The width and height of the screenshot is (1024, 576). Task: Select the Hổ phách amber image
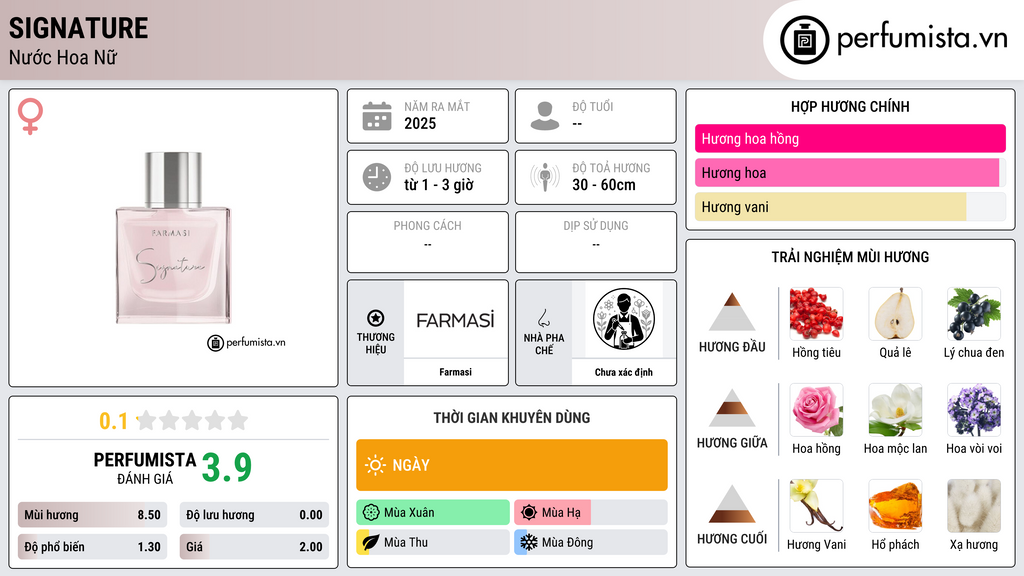tap(895, 505)
